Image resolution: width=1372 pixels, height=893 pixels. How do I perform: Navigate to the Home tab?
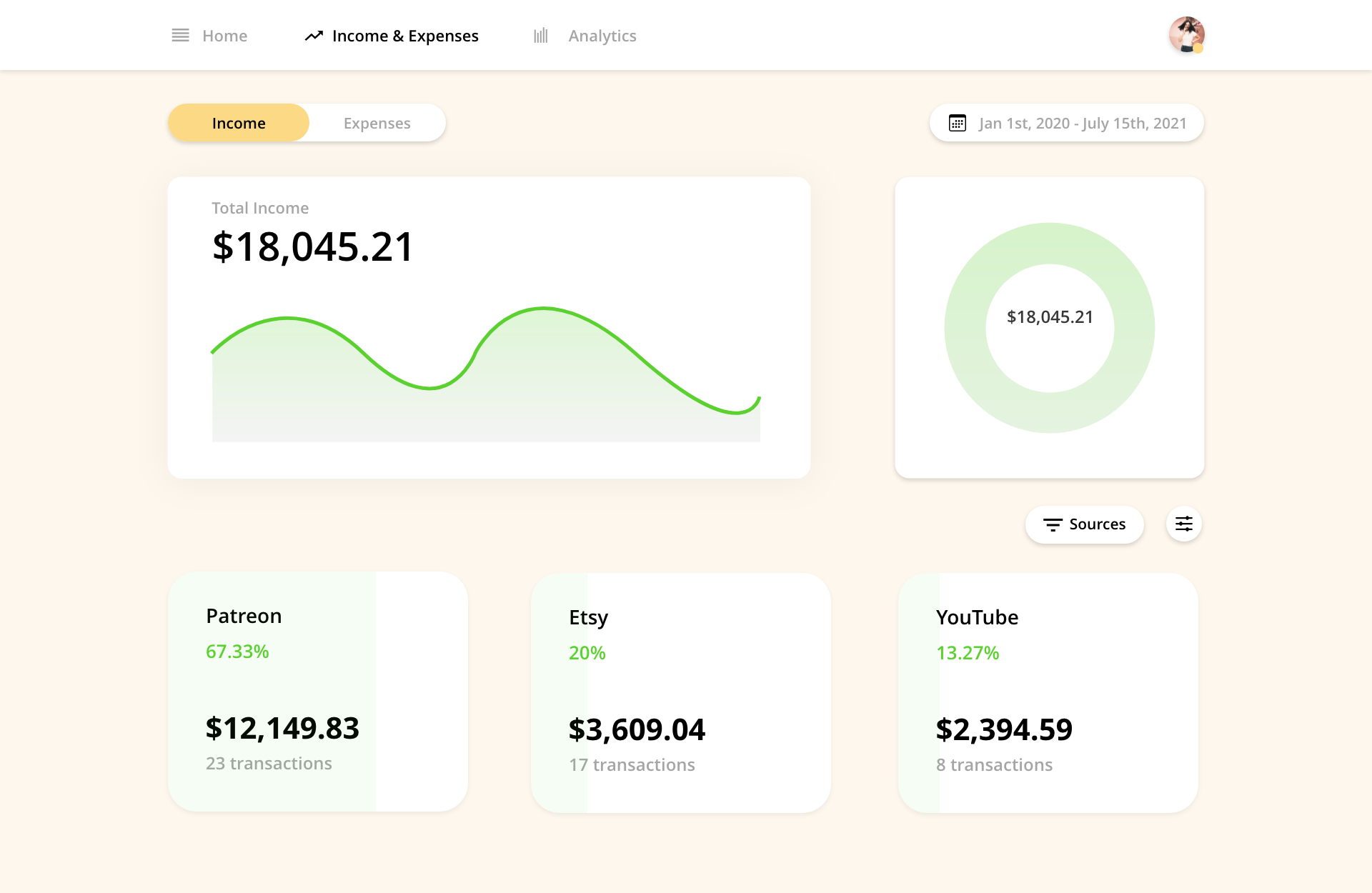pyautogui.click(x=224, y=35)
